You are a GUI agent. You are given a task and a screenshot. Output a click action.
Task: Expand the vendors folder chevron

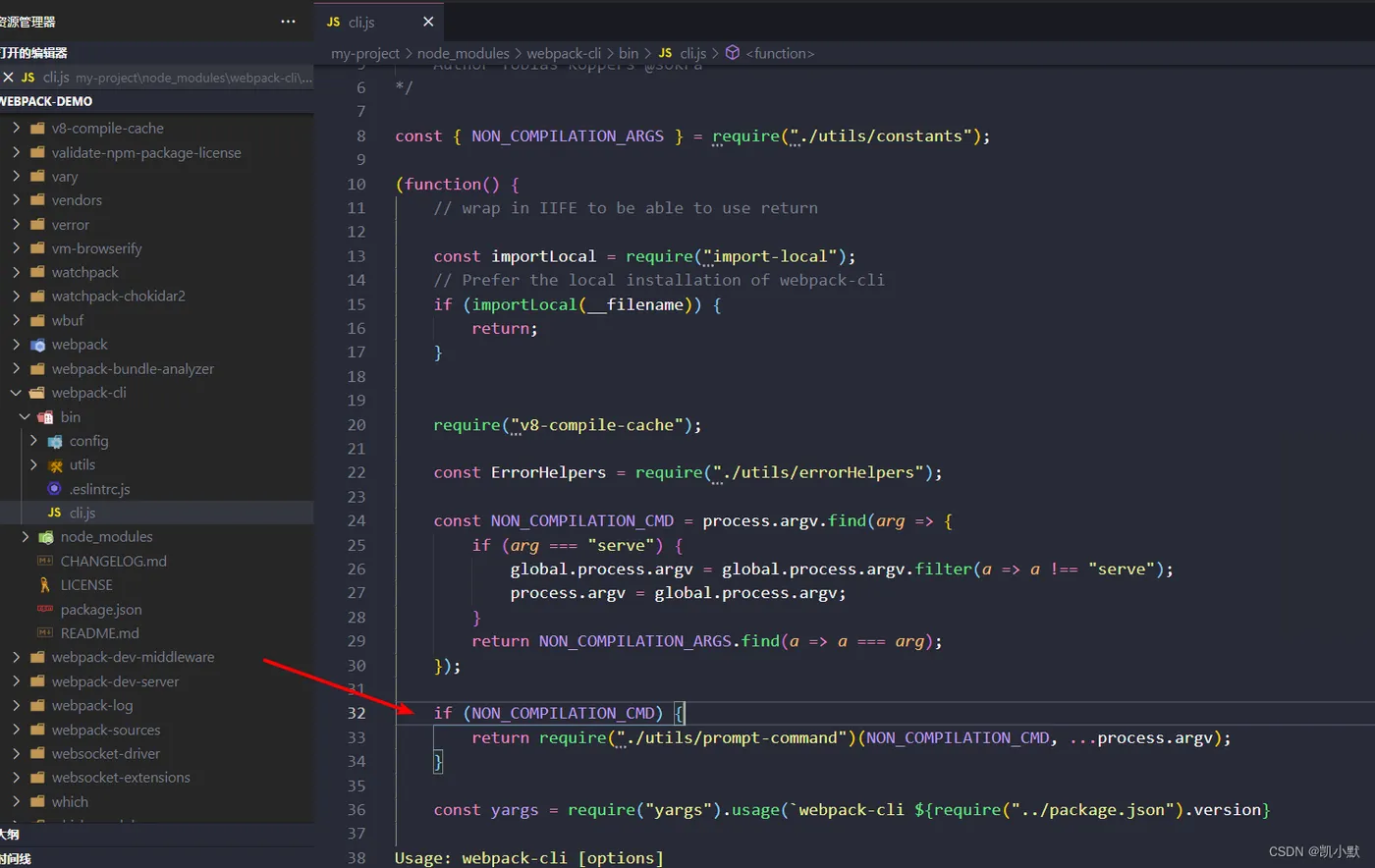click(x=17, y=200)
